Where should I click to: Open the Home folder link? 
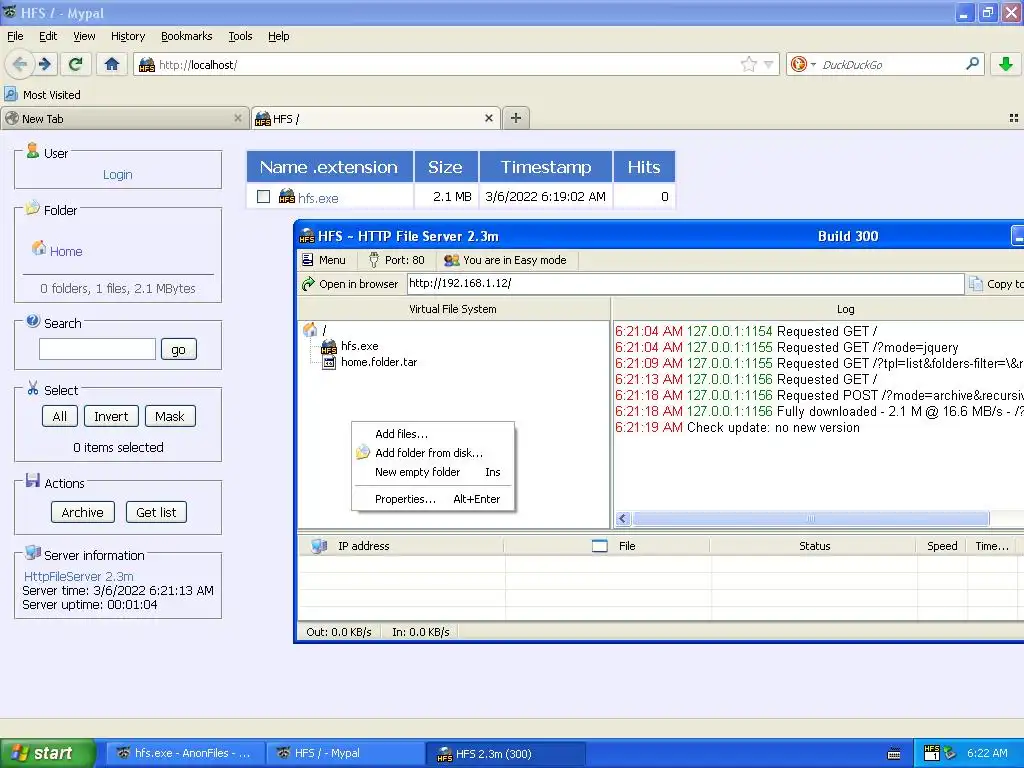pyautogui.click(x=66, y=251)
